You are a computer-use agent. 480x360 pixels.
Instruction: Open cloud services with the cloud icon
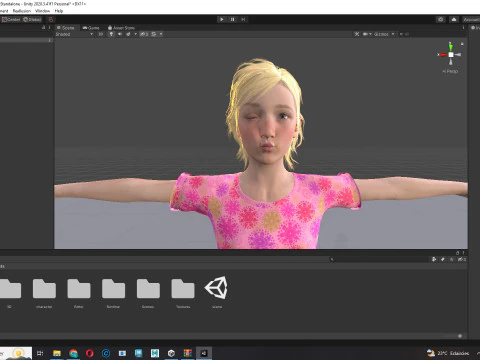[x=454, y=19]
